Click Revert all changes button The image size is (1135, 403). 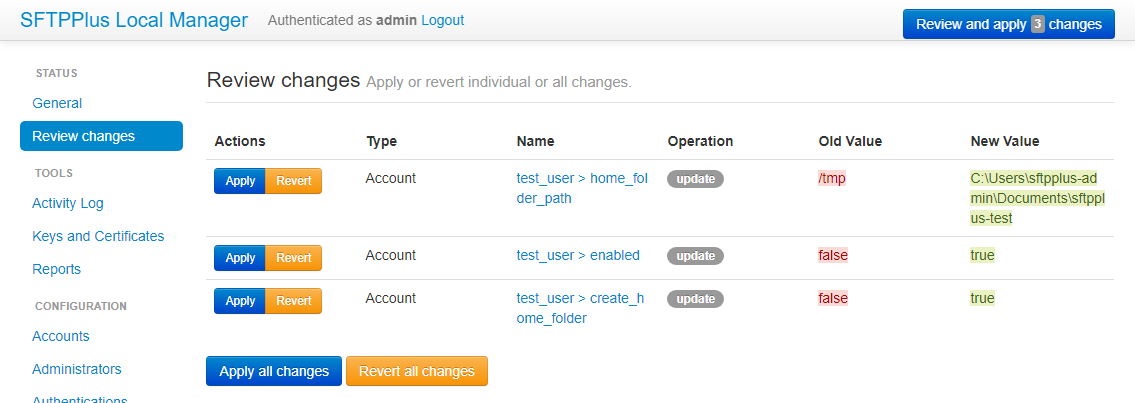click(416, 371)
